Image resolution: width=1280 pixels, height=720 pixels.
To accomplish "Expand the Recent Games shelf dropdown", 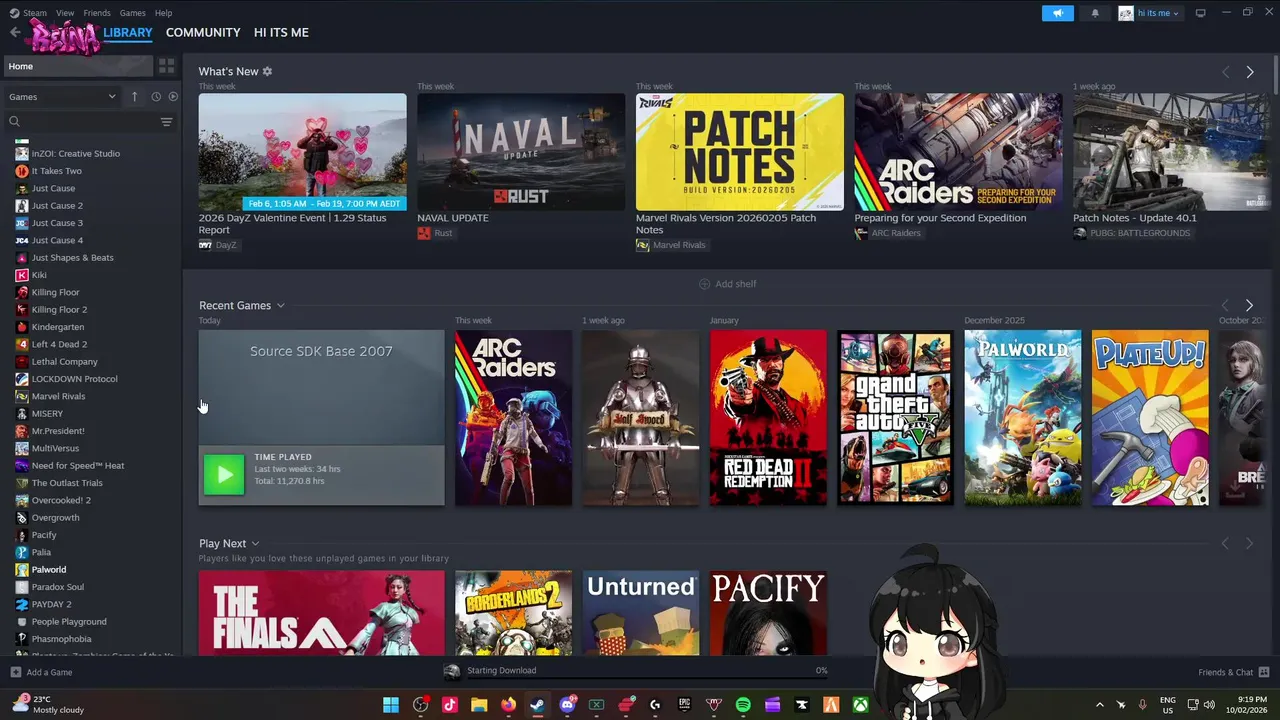I will pos(281,306).
